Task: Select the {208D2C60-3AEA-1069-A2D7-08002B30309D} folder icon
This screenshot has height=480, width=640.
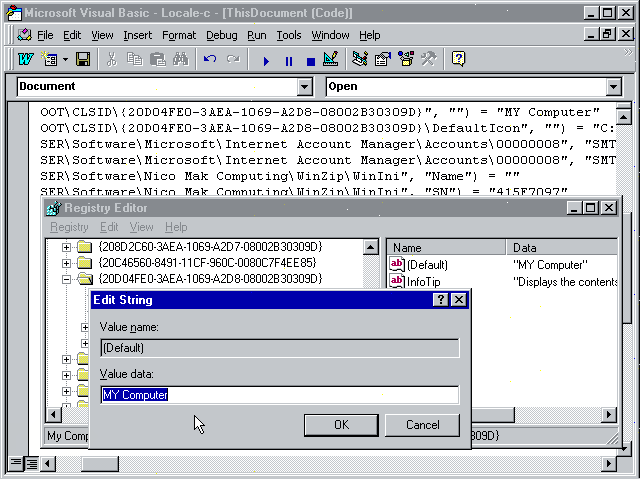Action: 84,247
